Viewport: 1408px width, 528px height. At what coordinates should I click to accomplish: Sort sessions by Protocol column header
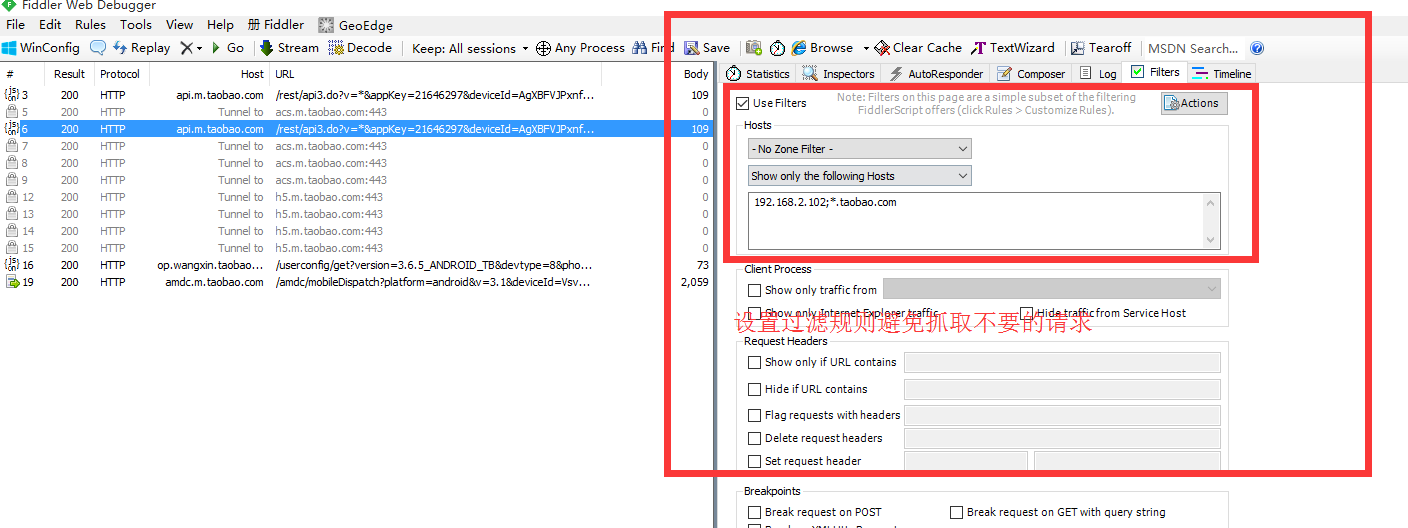click(x=120, y=74)
